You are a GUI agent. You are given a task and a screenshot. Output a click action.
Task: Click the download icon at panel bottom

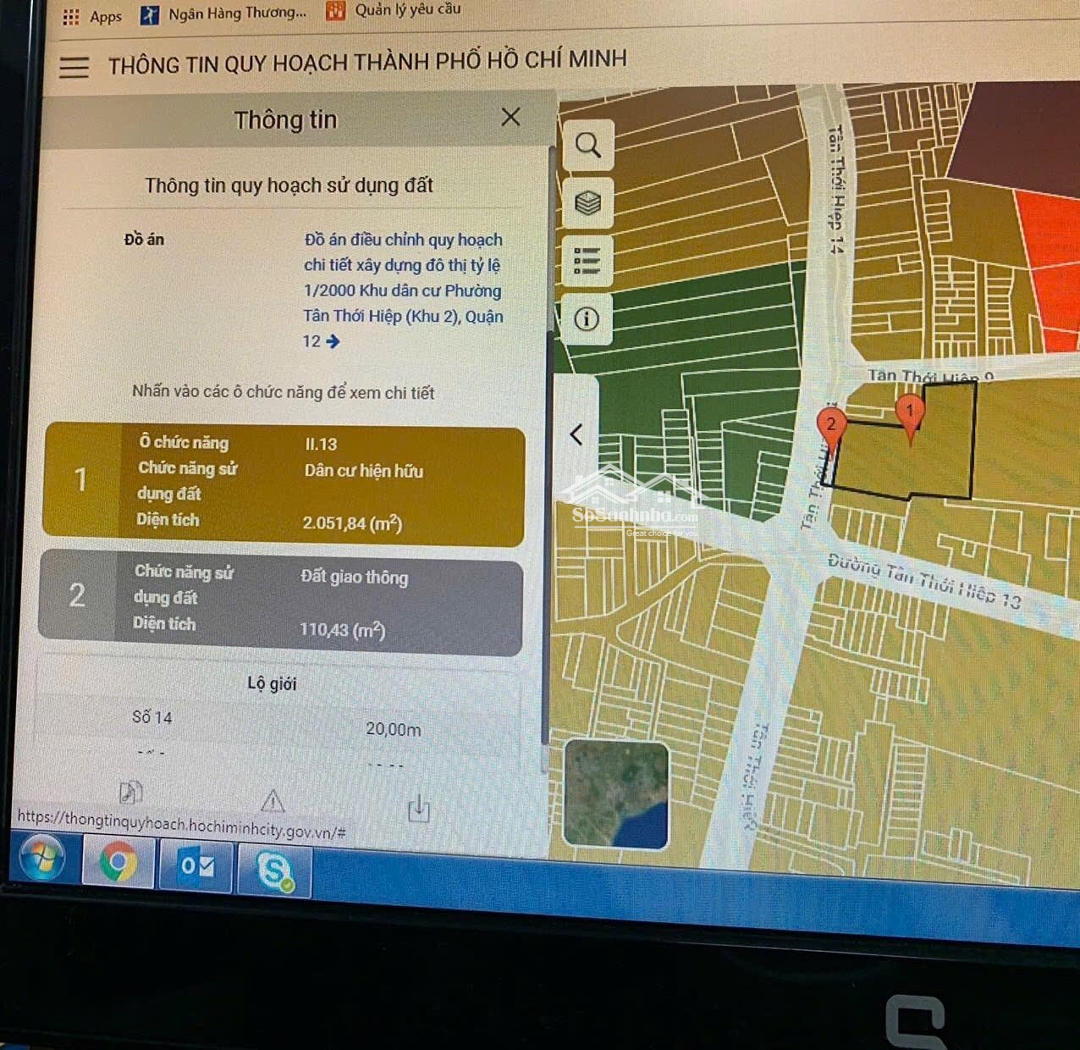[x=419, y=808]
